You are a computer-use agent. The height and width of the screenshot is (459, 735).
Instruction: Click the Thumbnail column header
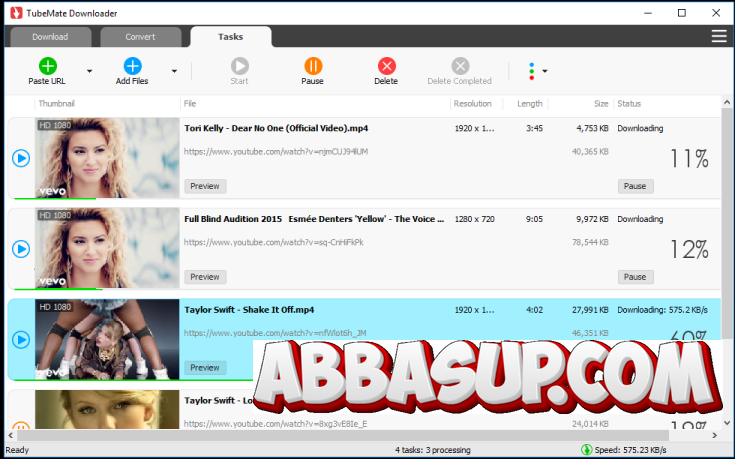(56, 104)
